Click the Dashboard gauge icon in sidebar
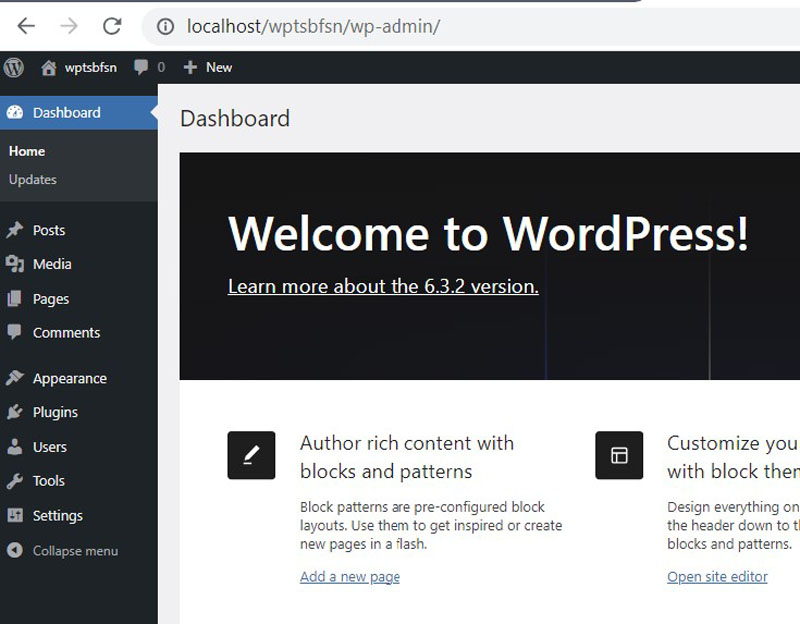Viewport: 800px width, 624px height. pos(15,112)
